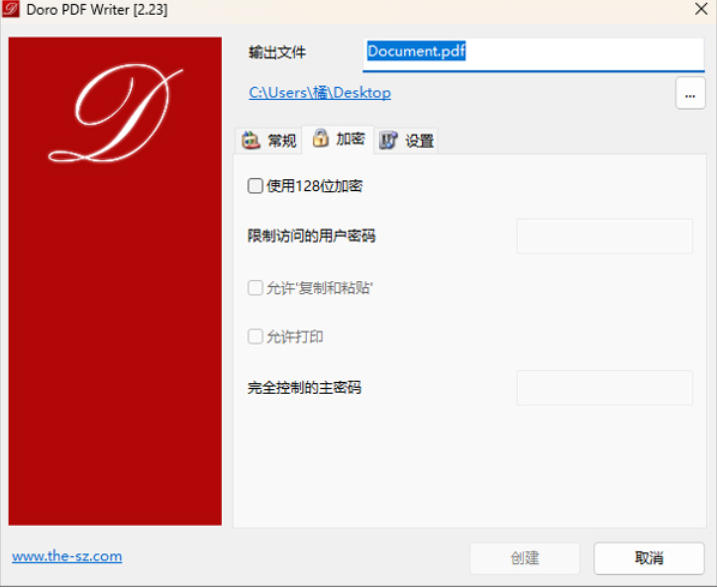This screenshot has height=588, width=717.
Task: Click the Doro app icon in title bar
Action: [x=11, y=9]
